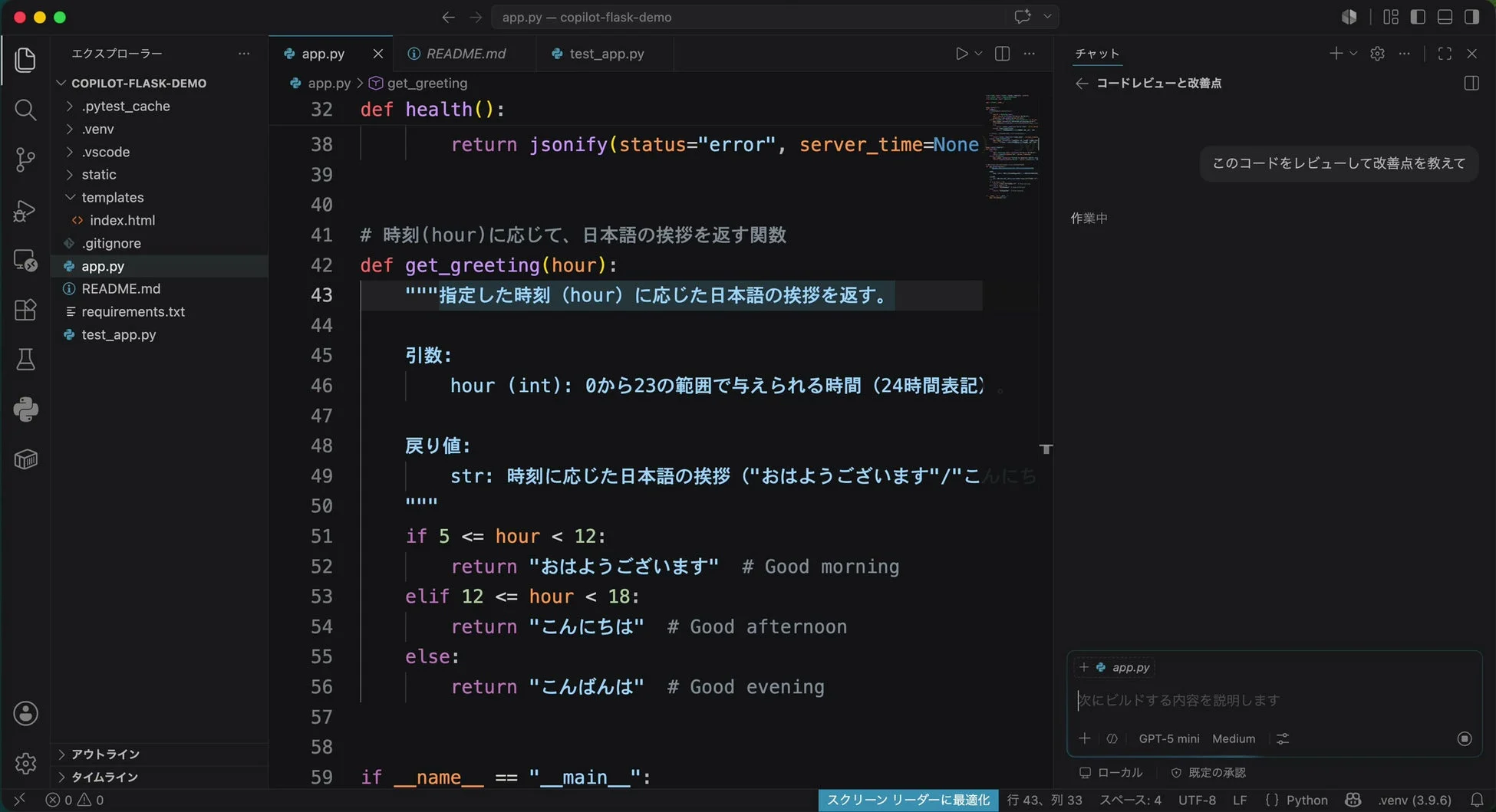Open errors and warnings problems indicator
1496x812 pixels.
(x=74, y=800)
